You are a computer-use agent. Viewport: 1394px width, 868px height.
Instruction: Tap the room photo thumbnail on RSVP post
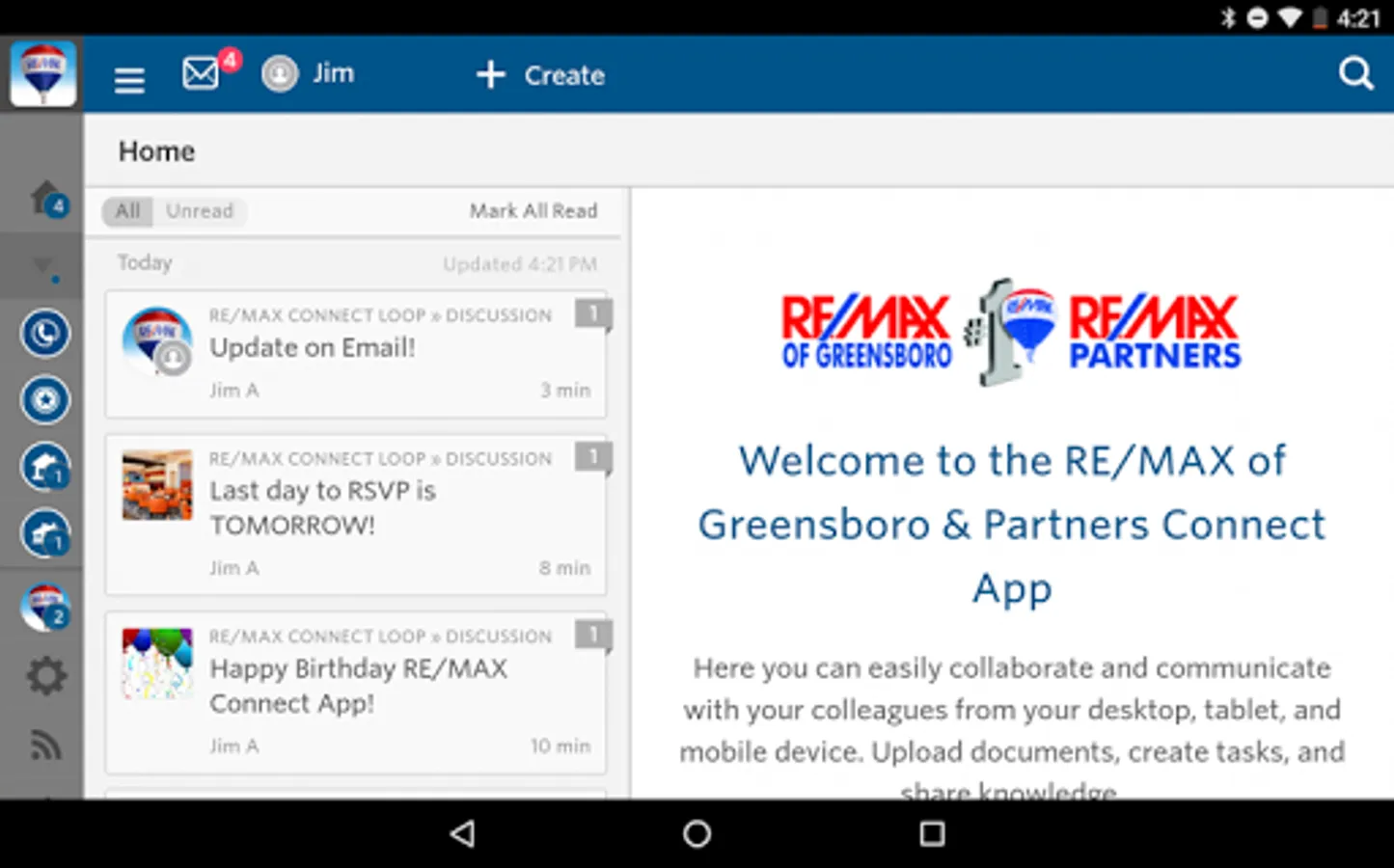click(x=157, y=485)
